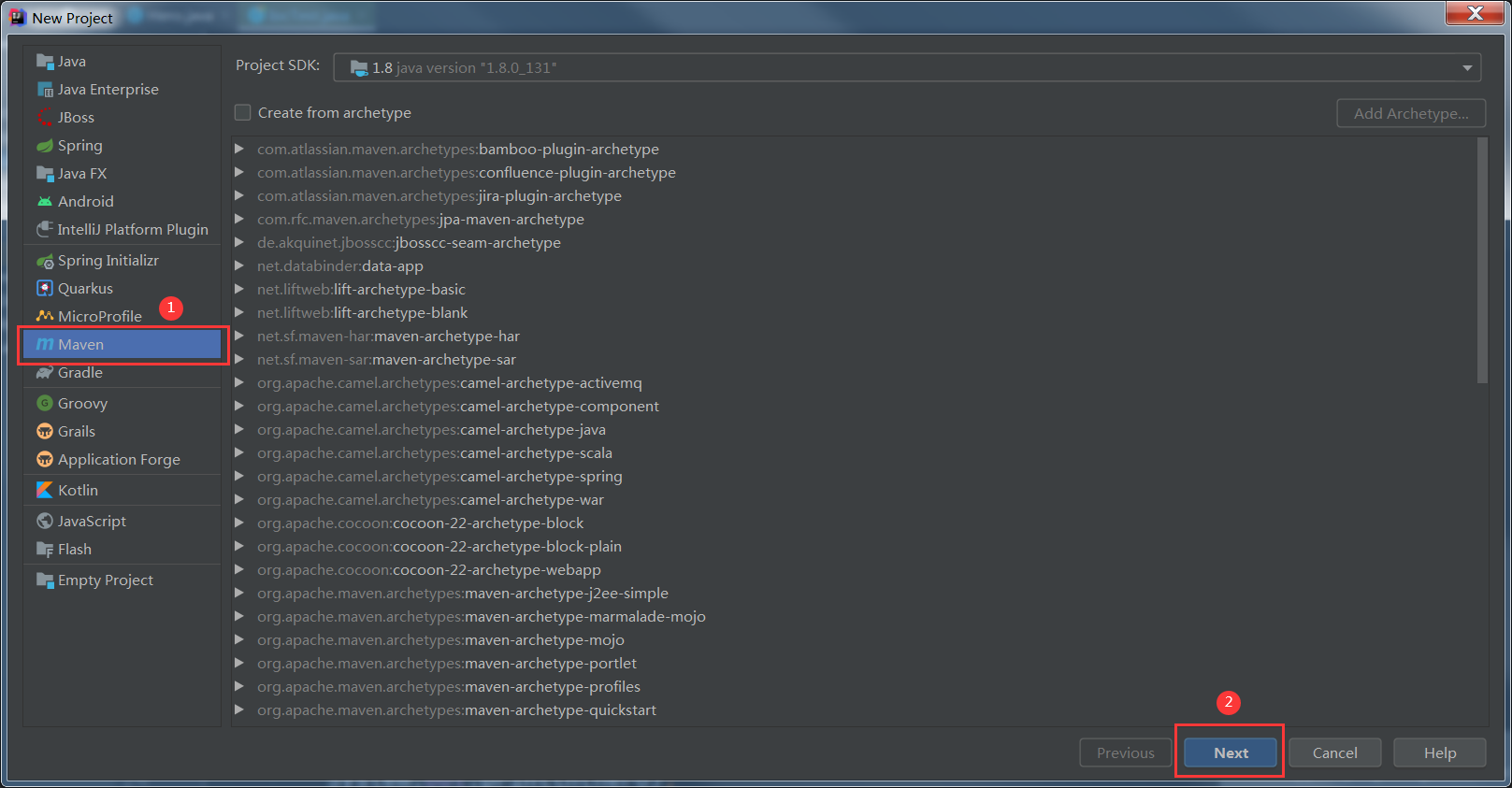Screen dimensions: 1512x788
Task: Expand the data-app archetype node
Action: (x=239, y=265)
